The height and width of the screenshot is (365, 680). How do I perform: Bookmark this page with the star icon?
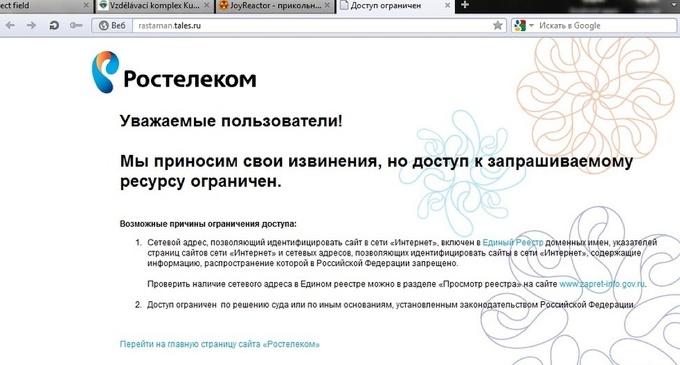tap(497, 26)
